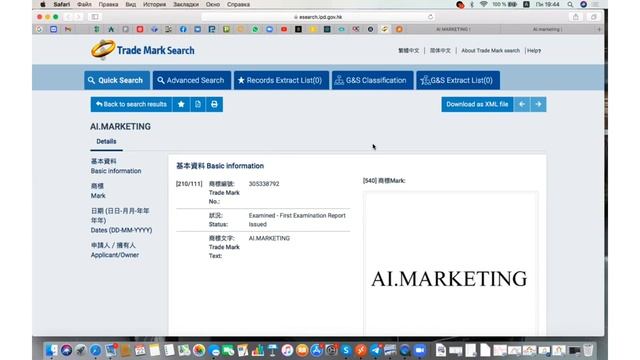Screen dimensions: 640x360
Task: Open Photos app from the Dock
Action: click(x=199, y=350)
